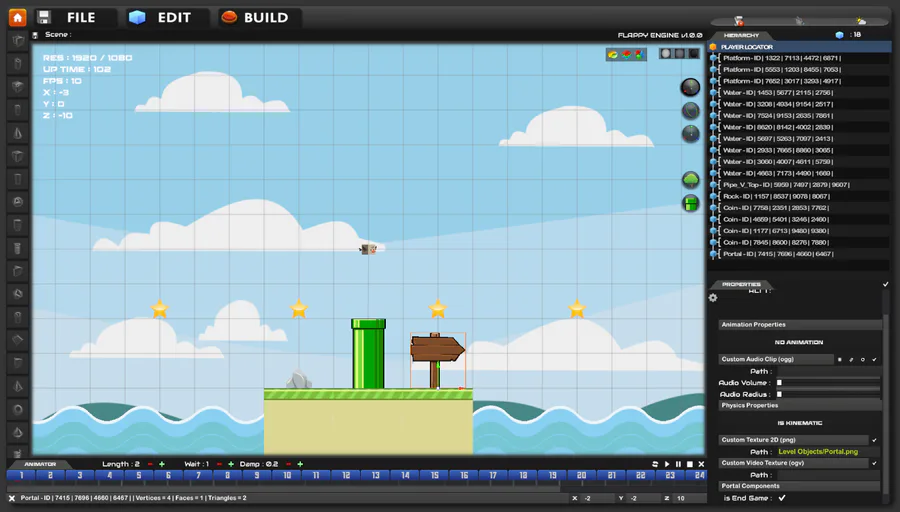
Task: Click the Custom Audio Clip (ogg) header
Action: pyautogui.click(x=775, y=359)
